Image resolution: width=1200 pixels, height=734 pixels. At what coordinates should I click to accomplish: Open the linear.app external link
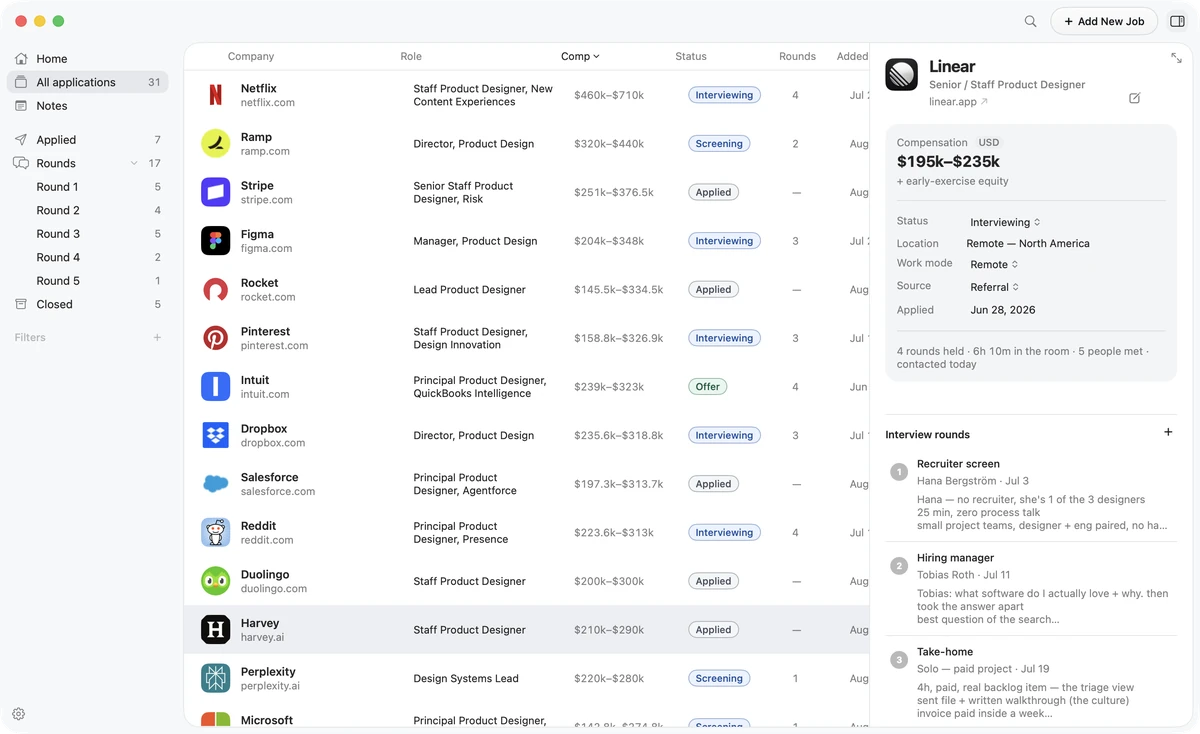958,102
